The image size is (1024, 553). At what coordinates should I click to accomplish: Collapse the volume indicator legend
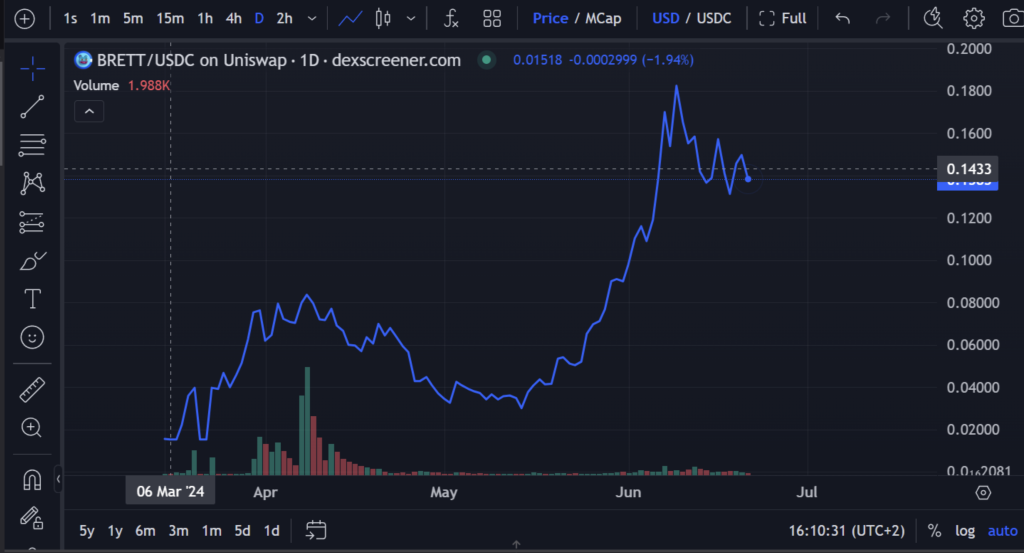click(x=89, y=111)
